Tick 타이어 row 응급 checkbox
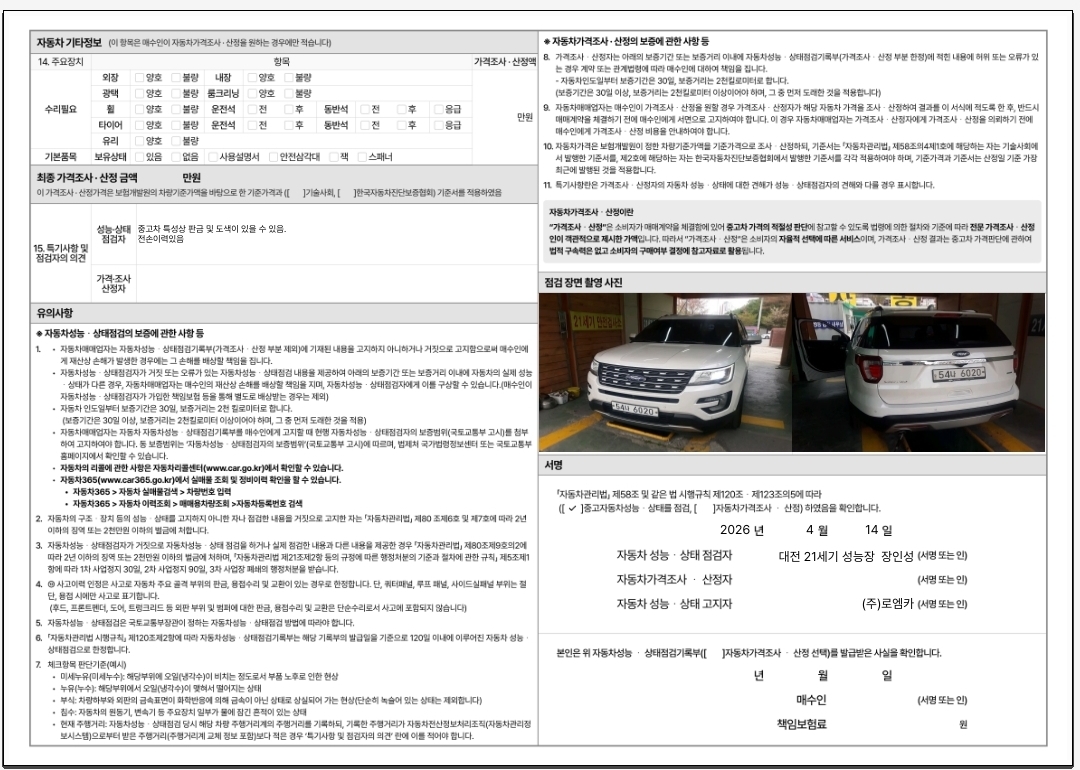The width and height of the screenshot is (1080, 770). [438, 125]
